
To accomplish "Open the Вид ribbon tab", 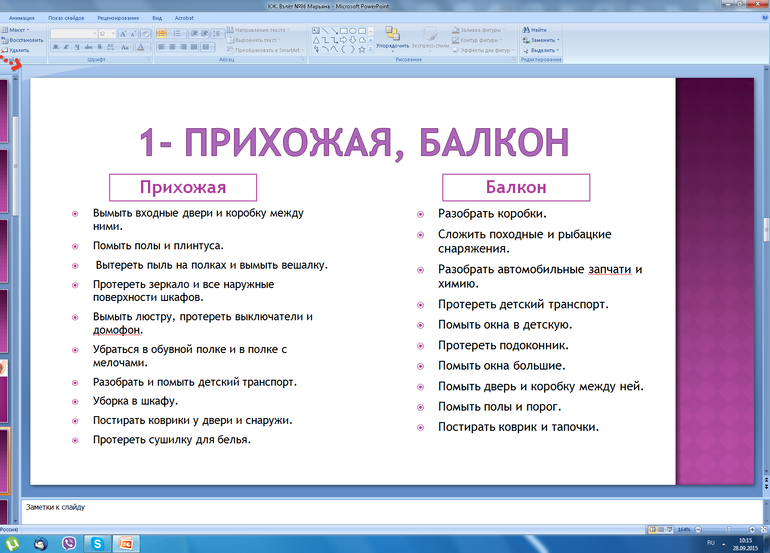I will 158,18.
